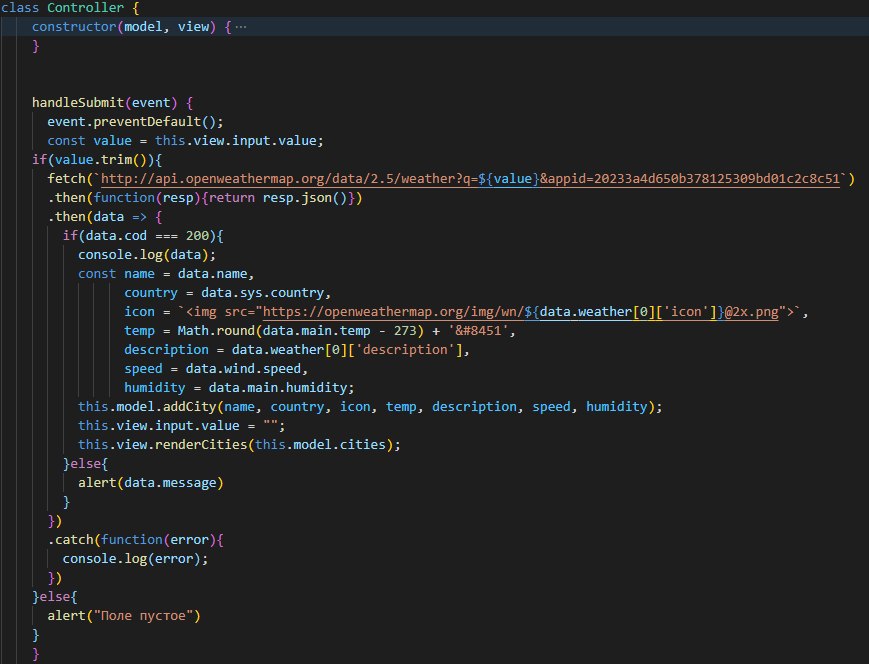Click 'description = data.weather[0]' line
Screen dimensions: 869x664
coord(297,350)
